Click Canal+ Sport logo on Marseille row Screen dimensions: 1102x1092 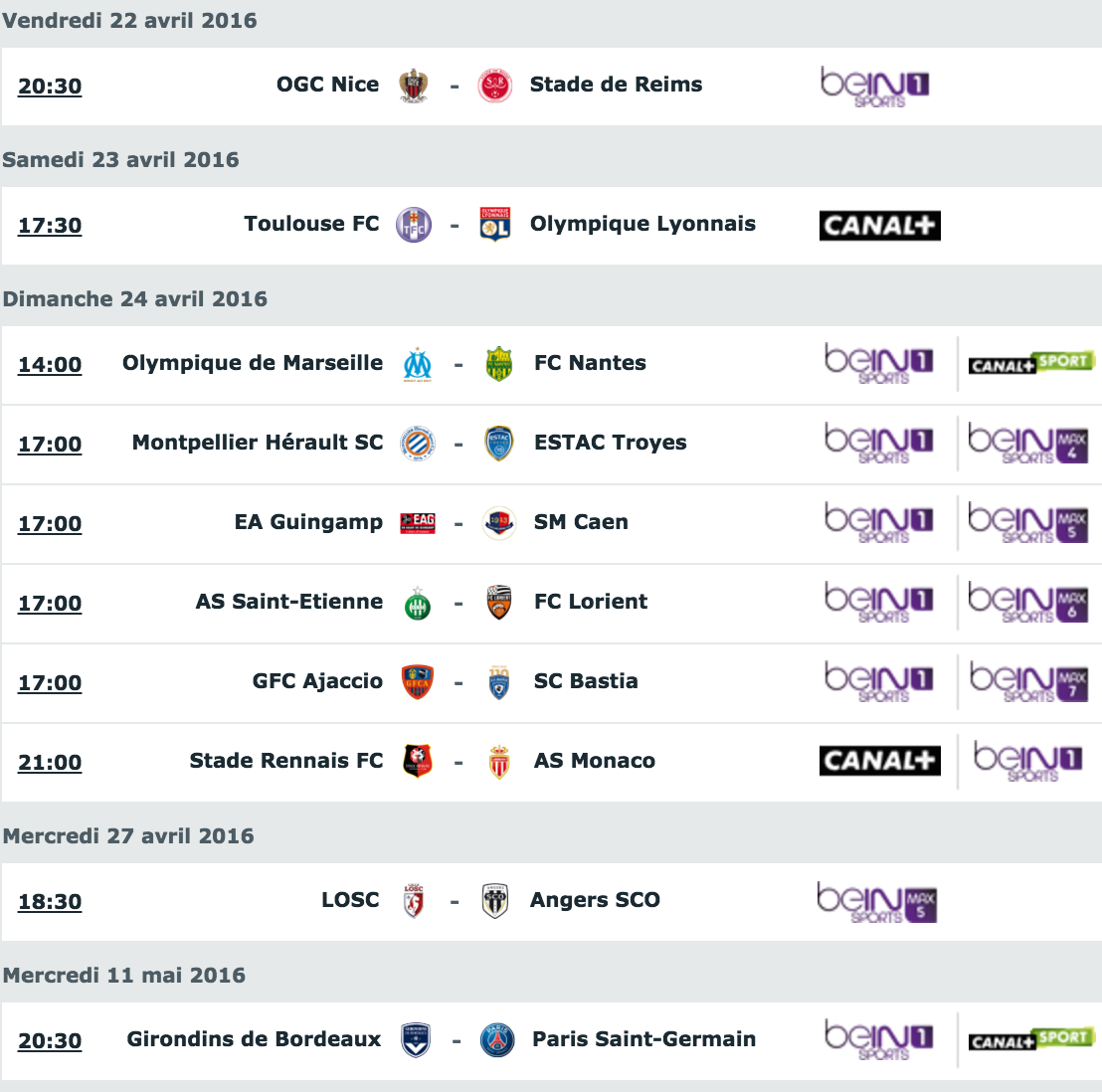coord(1031,363)
